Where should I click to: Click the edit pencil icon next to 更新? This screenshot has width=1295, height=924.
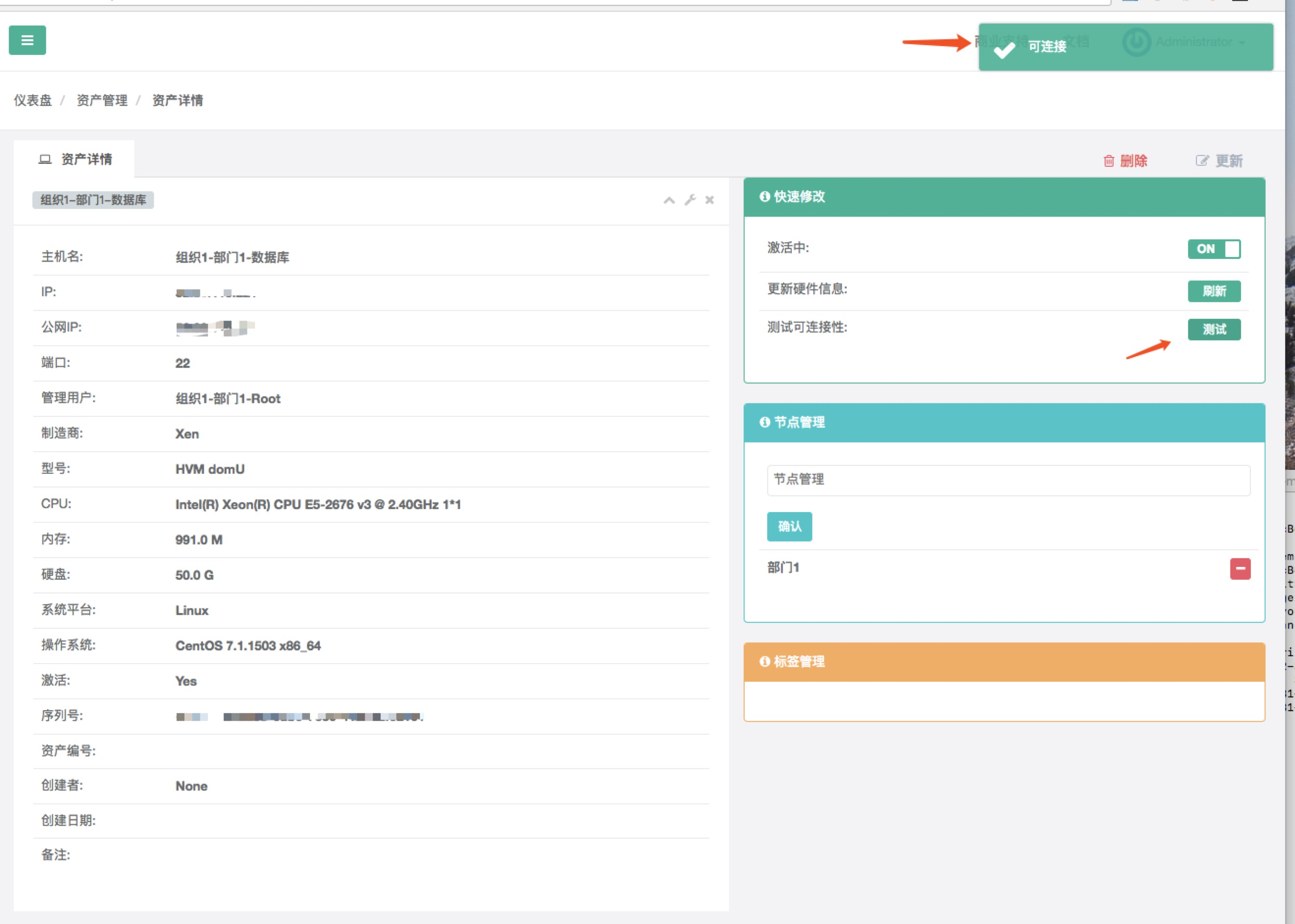point(1202,161)
